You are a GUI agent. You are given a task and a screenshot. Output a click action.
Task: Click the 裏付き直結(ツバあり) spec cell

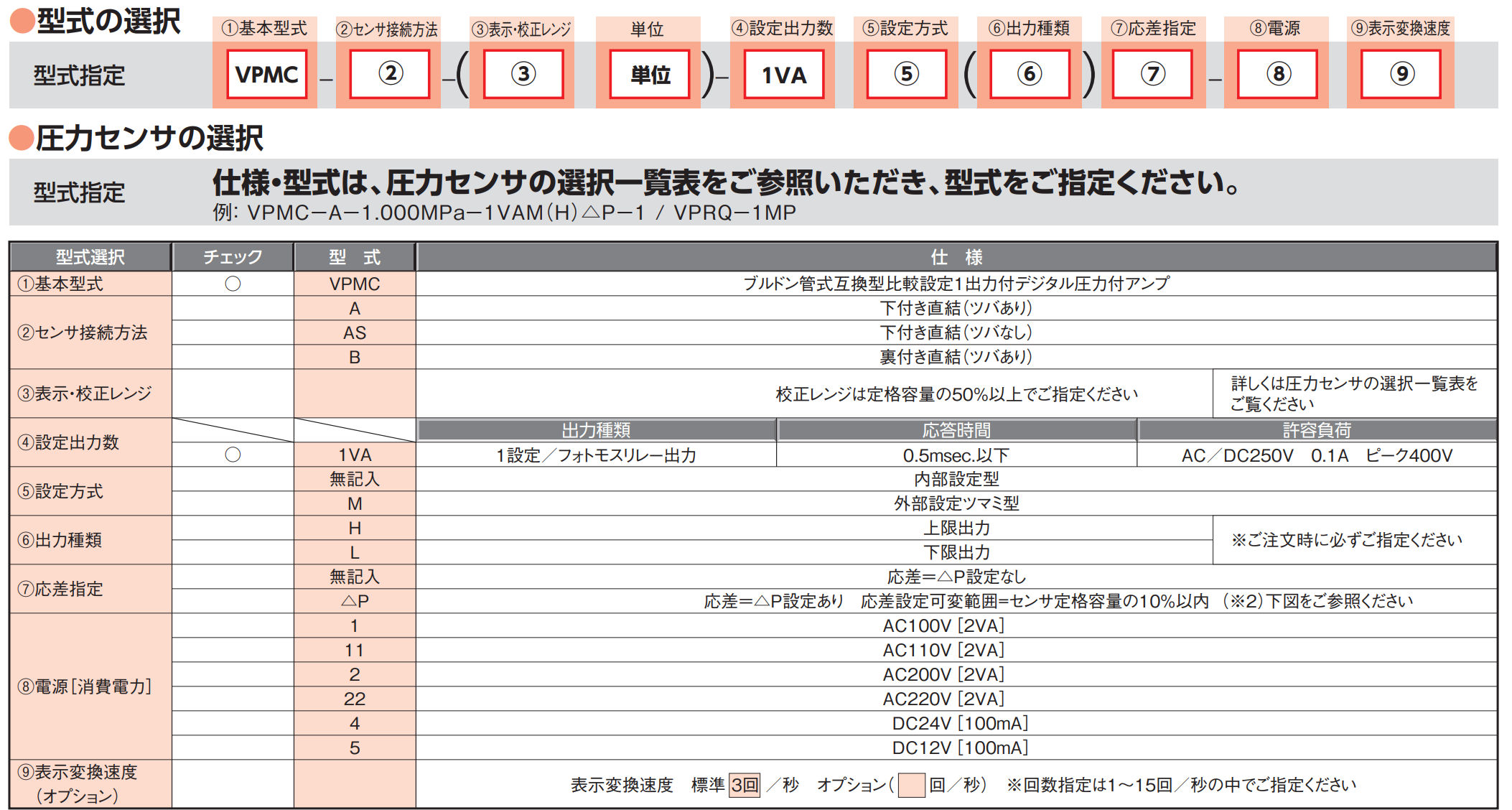coord(956,357)
